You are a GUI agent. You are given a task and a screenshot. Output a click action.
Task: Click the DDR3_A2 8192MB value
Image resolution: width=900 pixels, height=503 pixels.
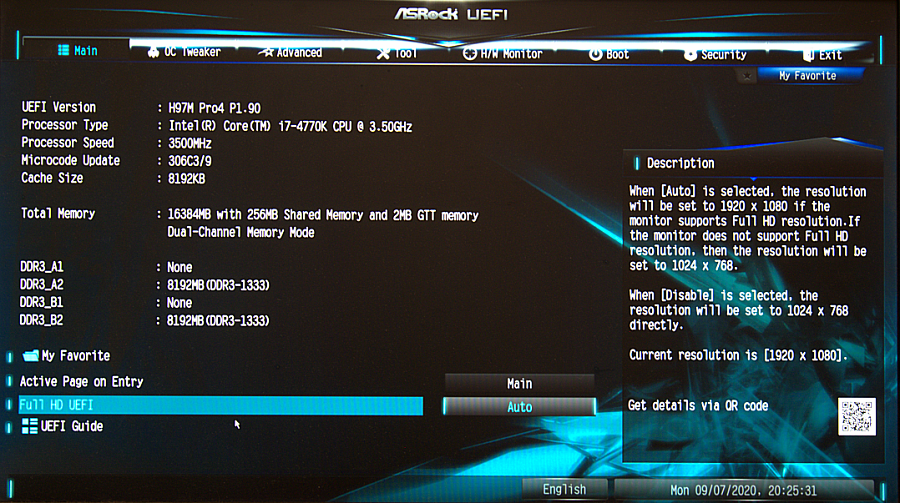point(218,285)
